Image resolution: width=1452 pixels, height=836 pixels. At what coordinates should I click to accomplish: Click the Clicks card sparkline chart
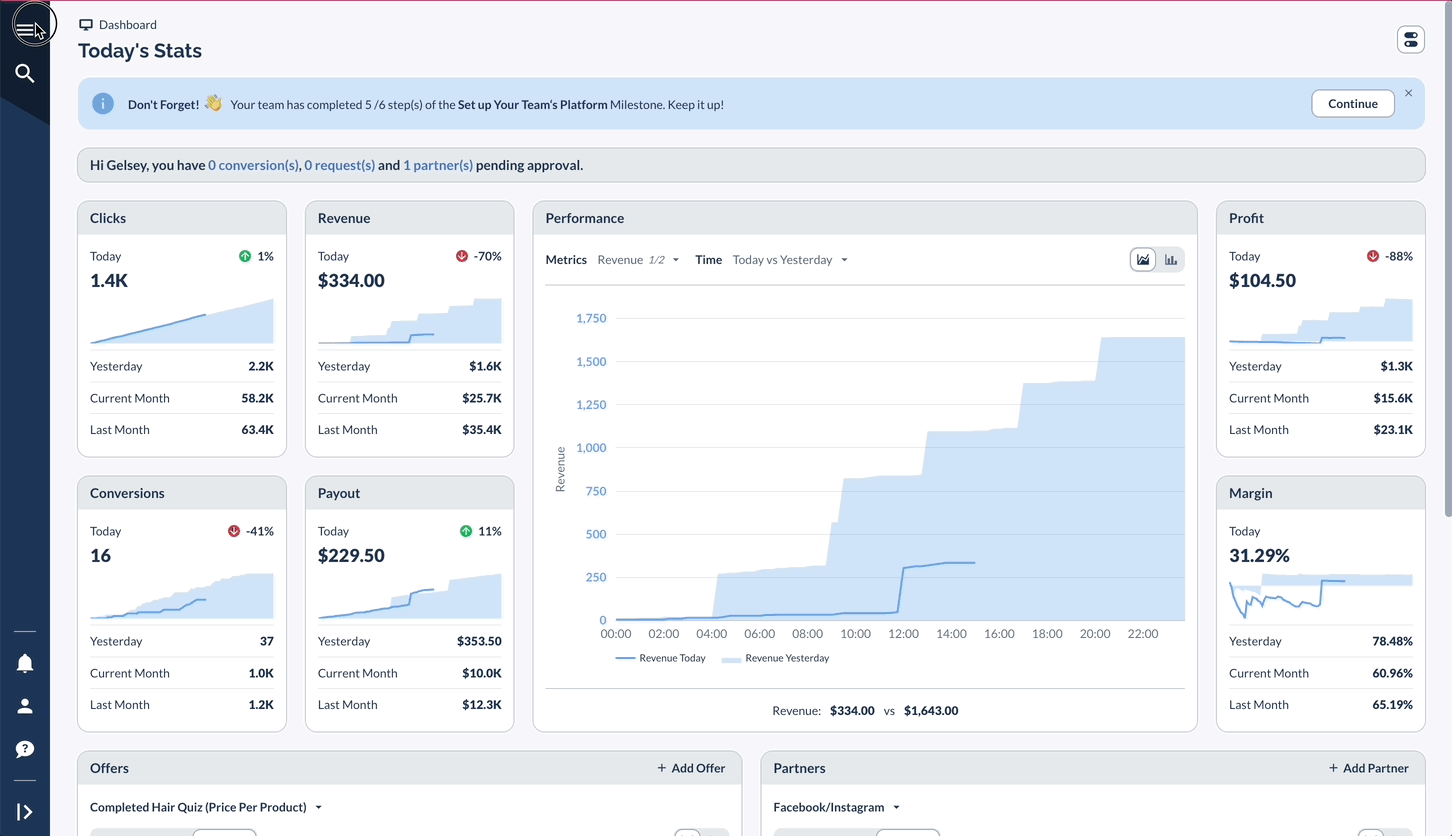click(x=182, y=321)
